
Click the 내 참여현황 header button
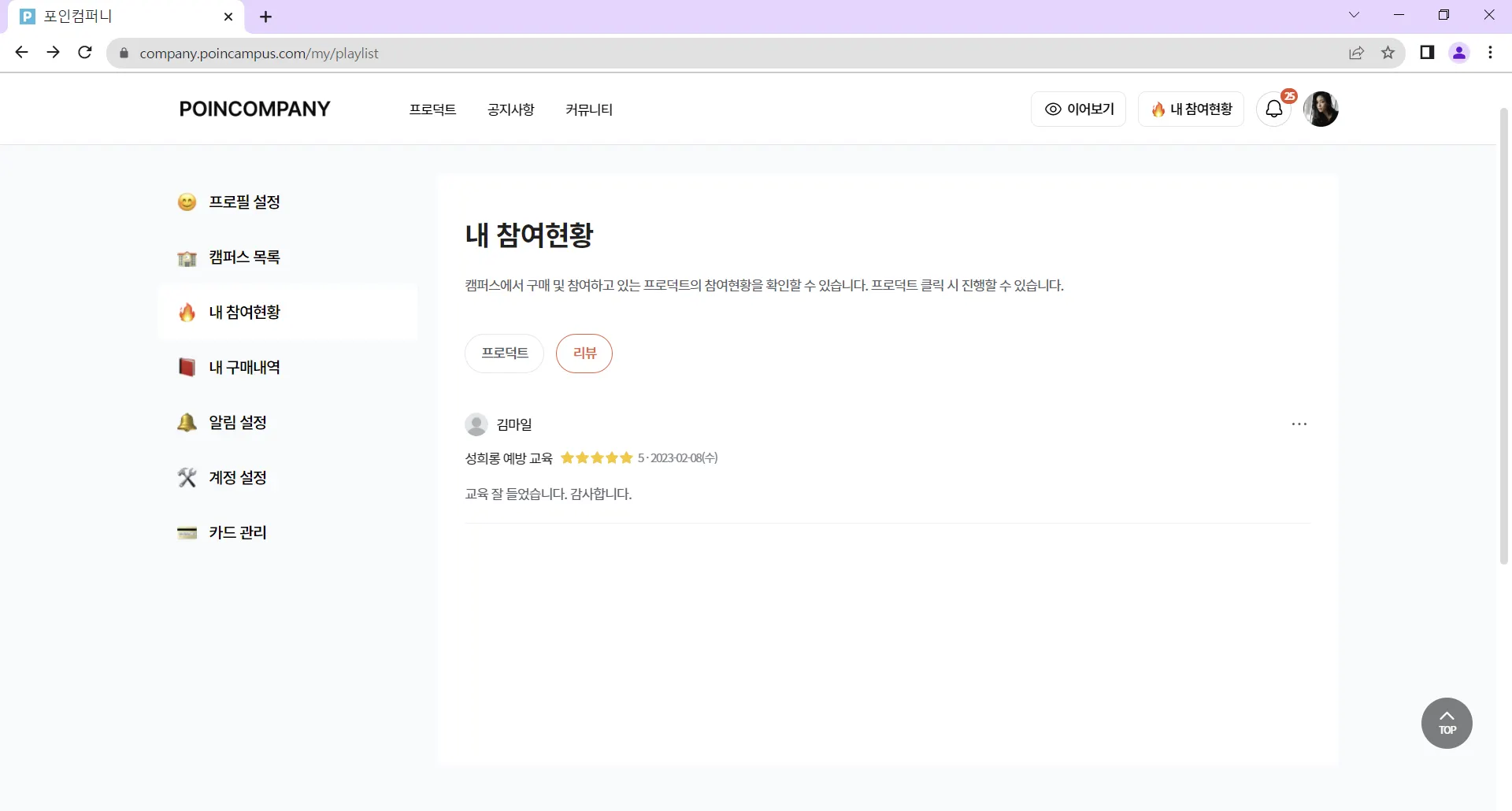[x=1191, y=109]
